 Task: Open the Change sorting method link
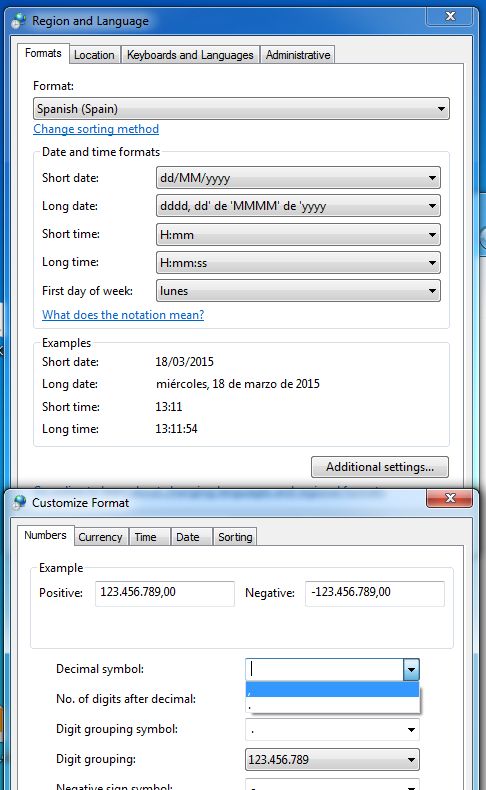point(96,129)
